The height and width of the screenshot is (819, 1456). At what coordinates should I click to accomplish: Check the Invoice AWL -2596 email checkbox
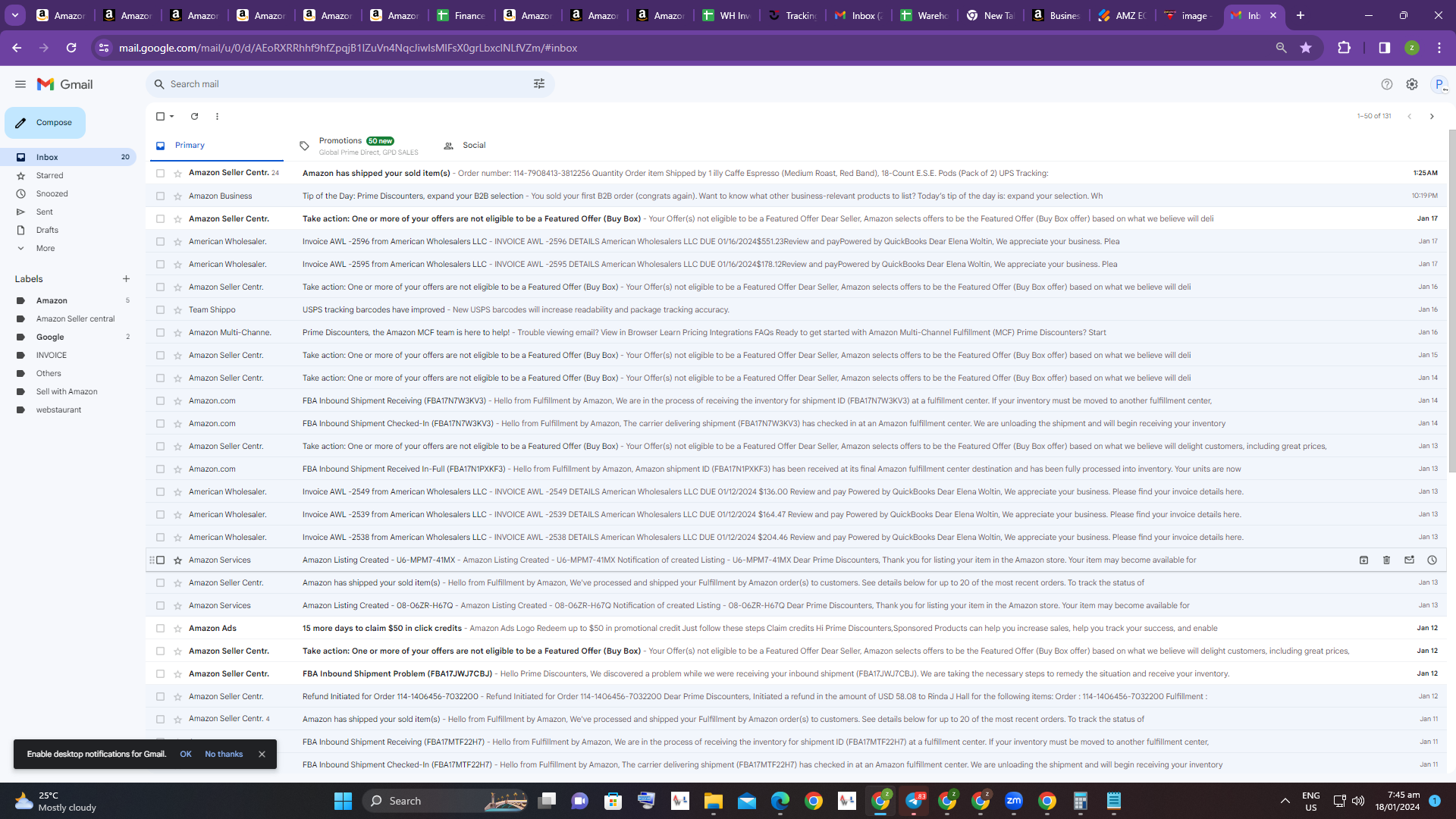pos(160,241)
